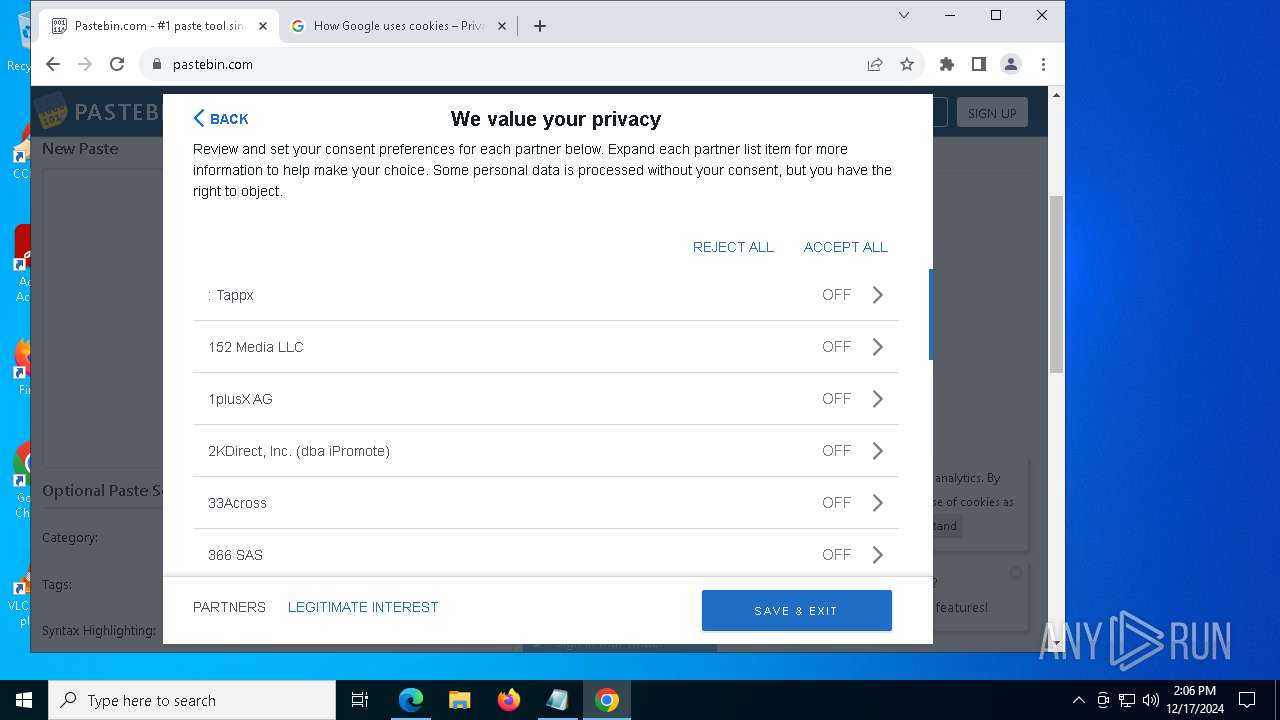1280x720 pixels.
Task: Select the LEGITIMATE INTEREST tab
Action: (x=363, y=607)
